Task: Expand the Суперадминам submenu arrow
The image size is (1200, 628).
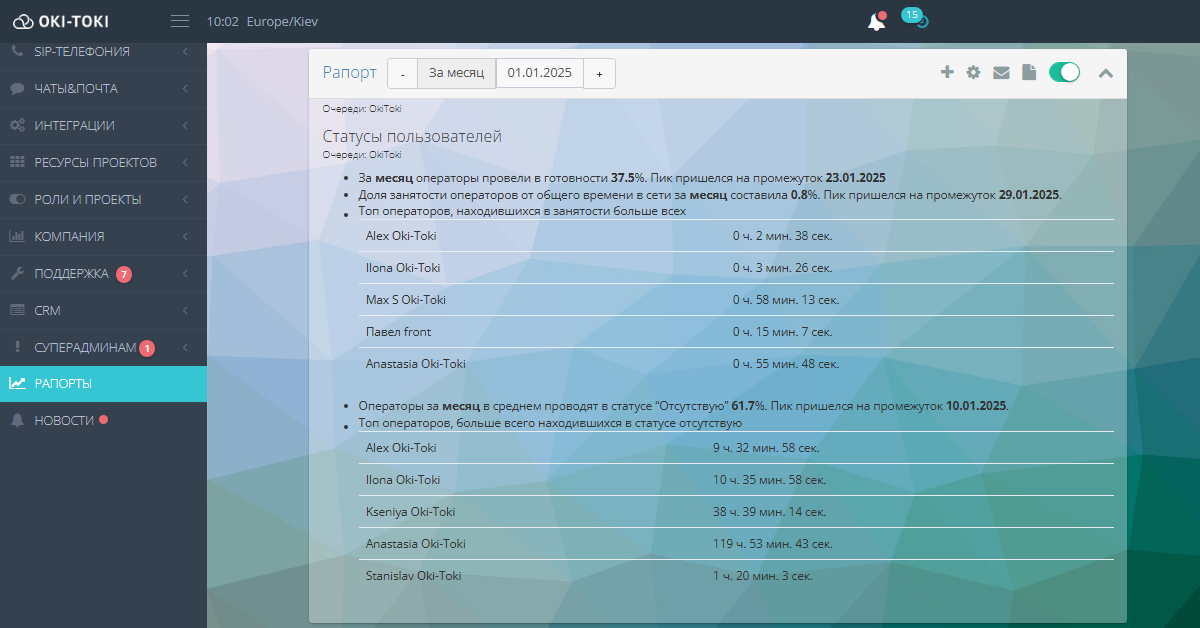Action: coord(186,347)
